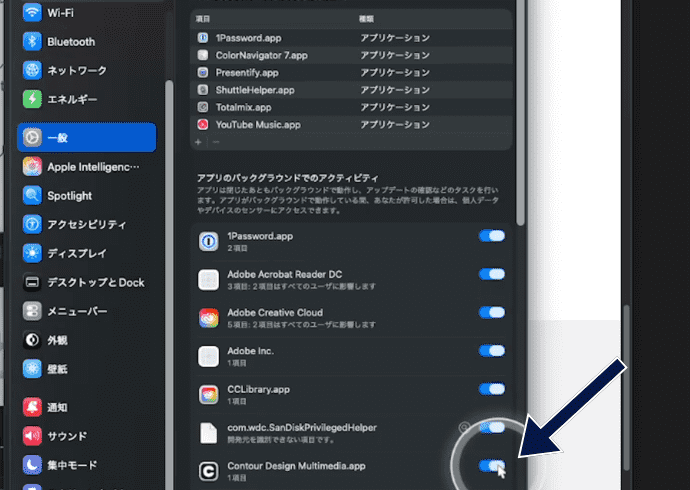Go to Spotlight settings
Screen dimensions: 690x490
tap(69, 196)
